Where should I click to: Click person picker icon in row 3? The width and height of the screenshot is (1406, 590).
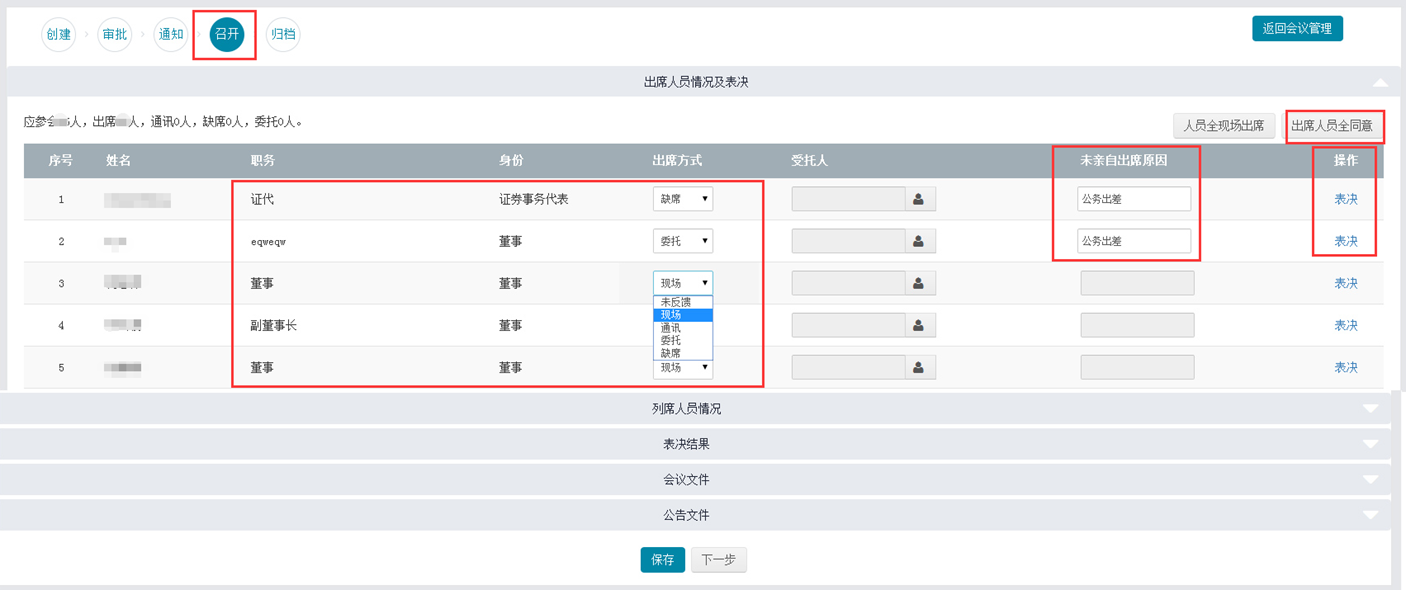(918, 283)
